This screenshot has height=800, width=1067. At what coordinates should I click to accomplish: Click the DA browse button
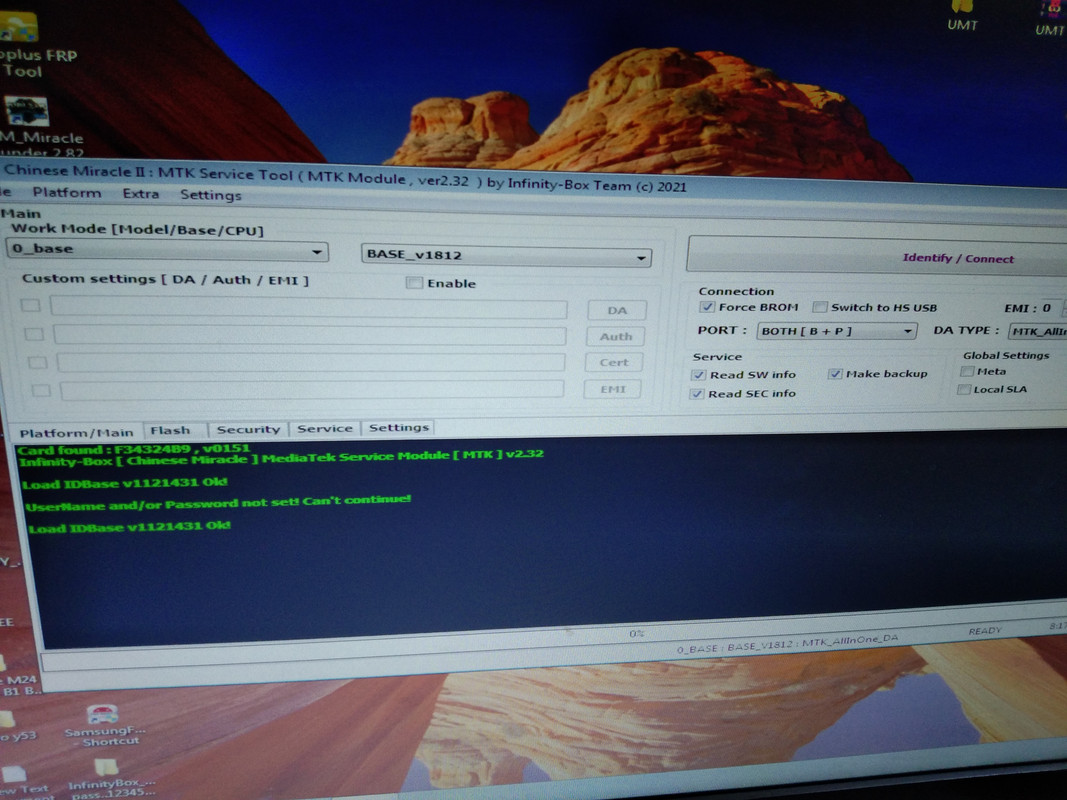click(617, 311)
